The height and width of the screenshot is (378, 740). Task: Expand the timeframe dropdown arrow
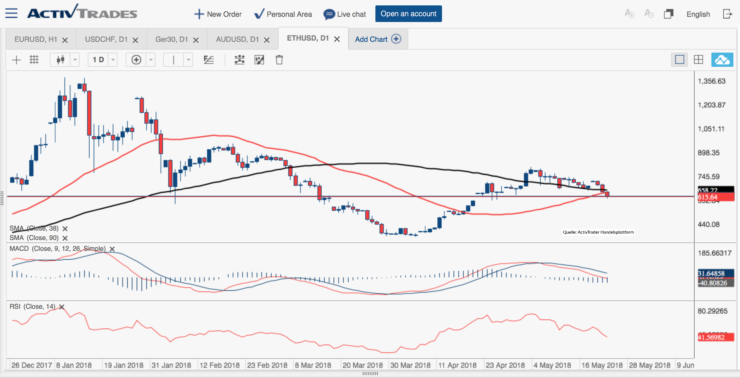pos(114,60)
